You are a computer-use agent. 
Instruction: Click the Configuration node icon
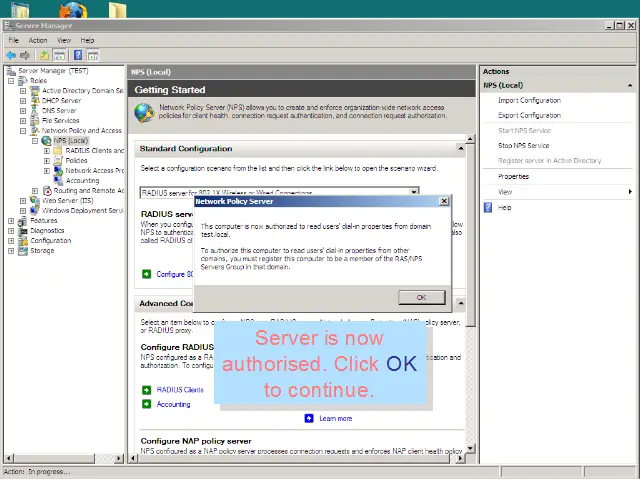pyautogui.click(x=23, y=241)
